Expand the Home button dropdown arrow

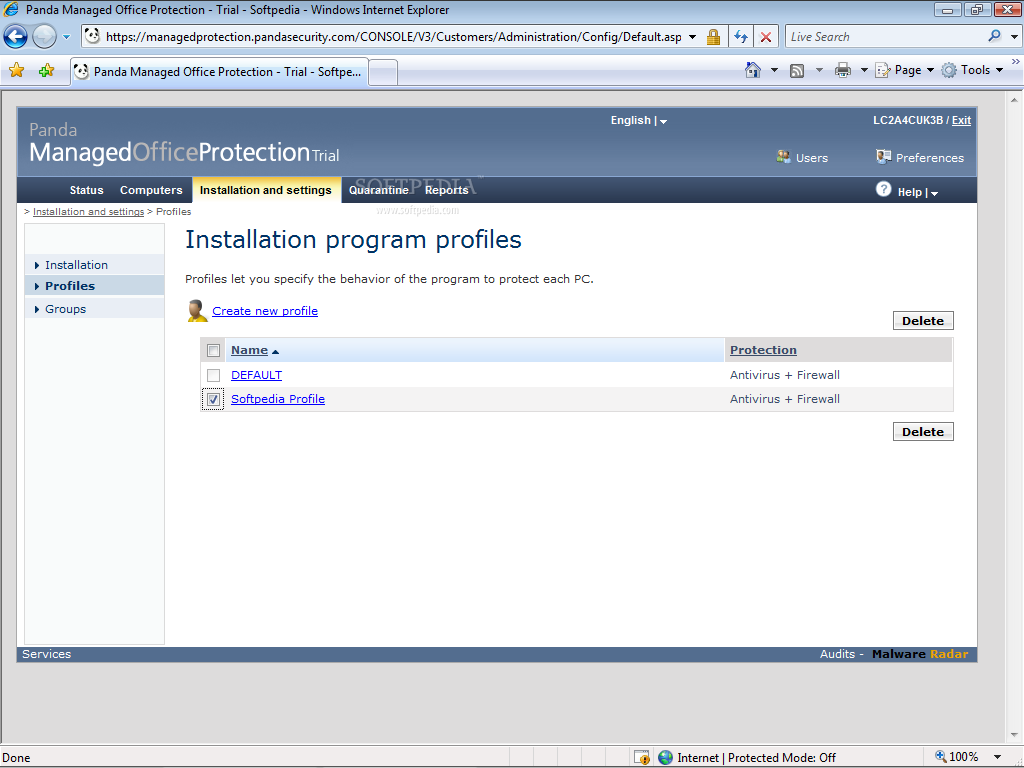[775, 70]
